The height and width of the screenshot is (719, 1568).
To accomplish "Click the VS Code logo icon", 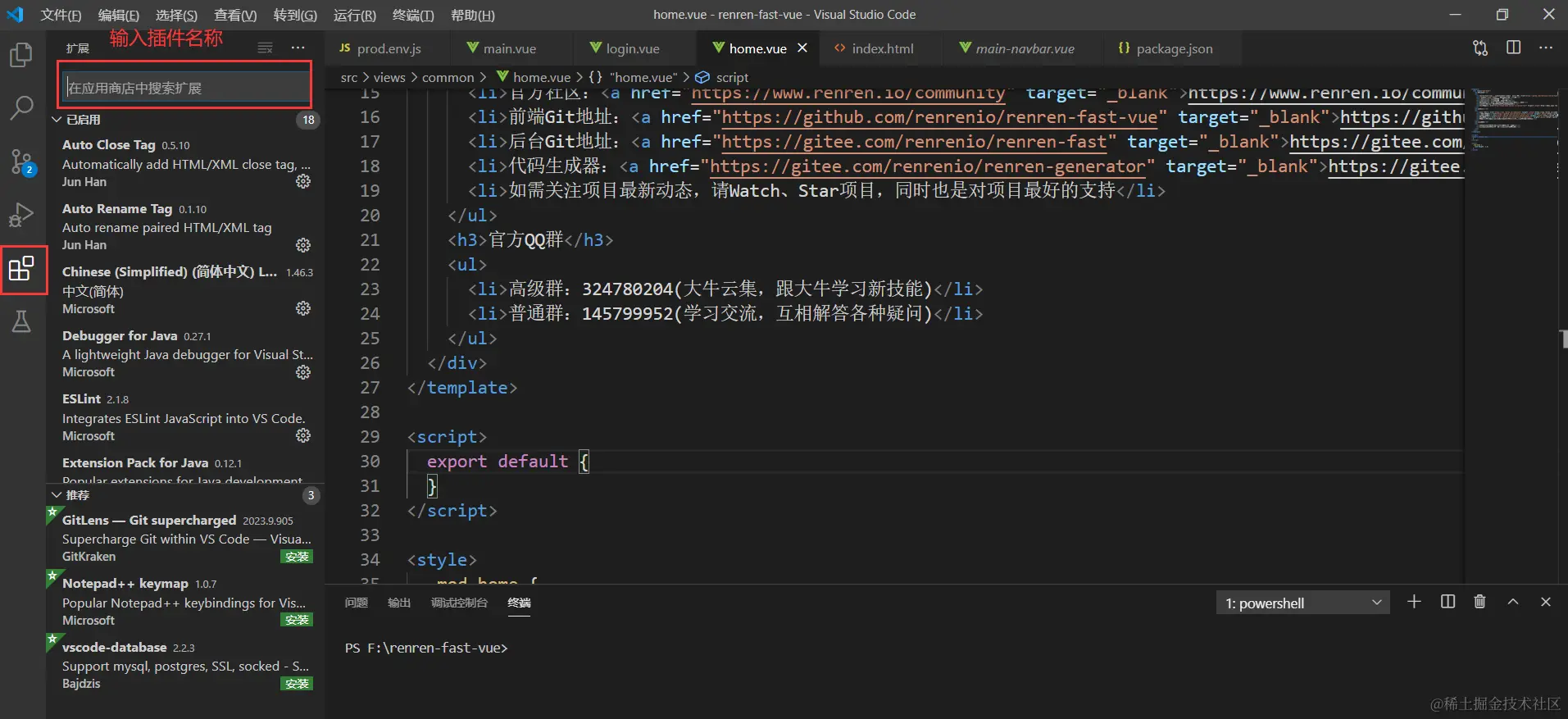I will pyautogui.click(x=16, y=15).
